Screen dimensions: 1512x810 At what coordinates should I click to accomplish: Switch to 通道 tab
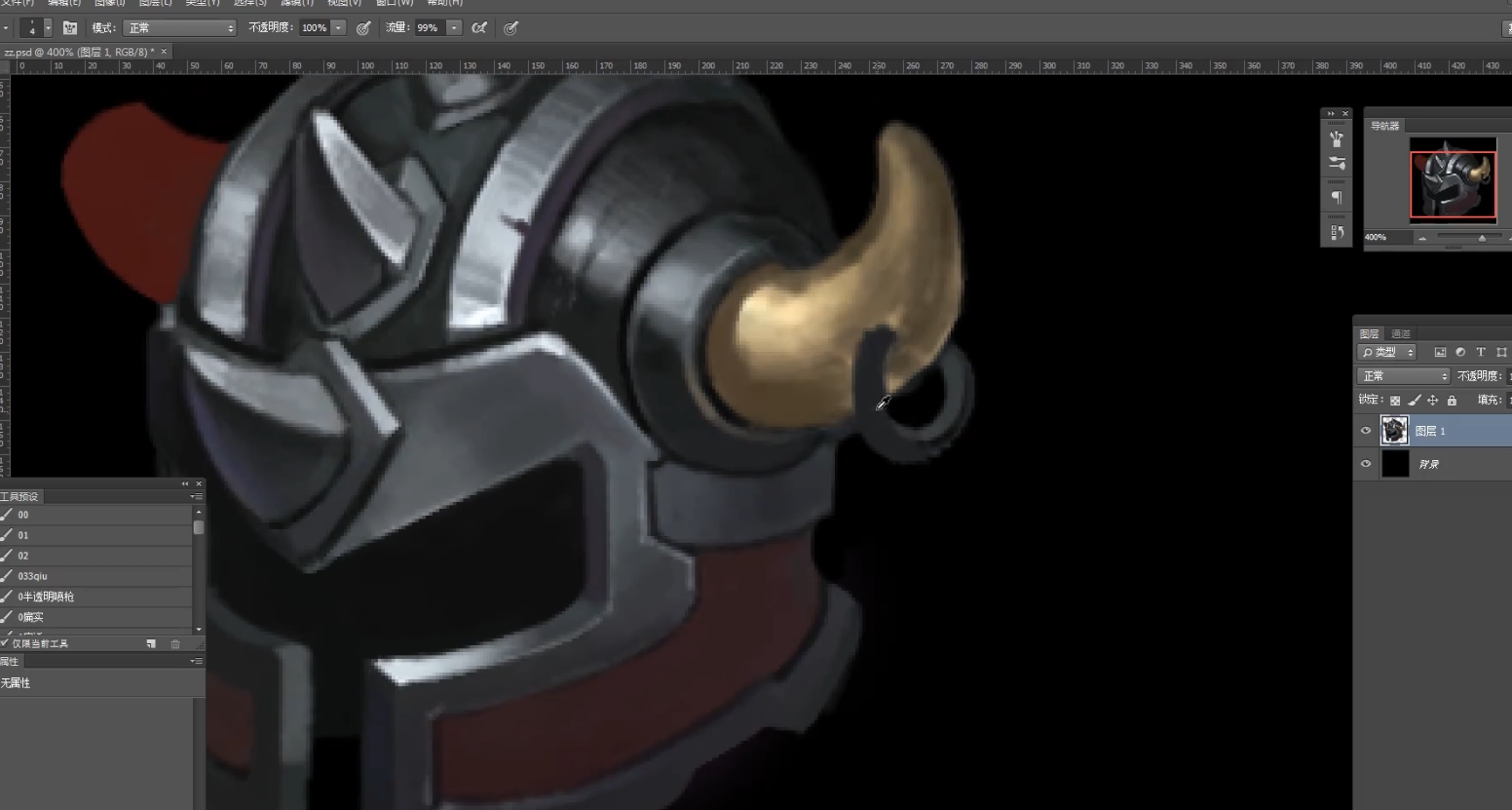coord(1401,333)
